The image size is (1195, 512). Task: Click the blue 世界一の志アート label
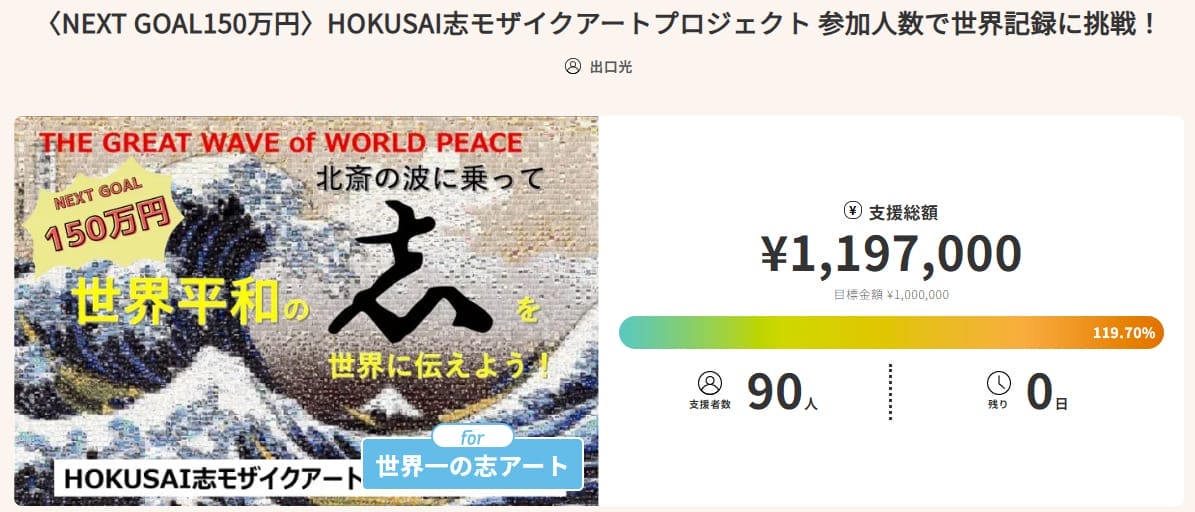[471, 466]
